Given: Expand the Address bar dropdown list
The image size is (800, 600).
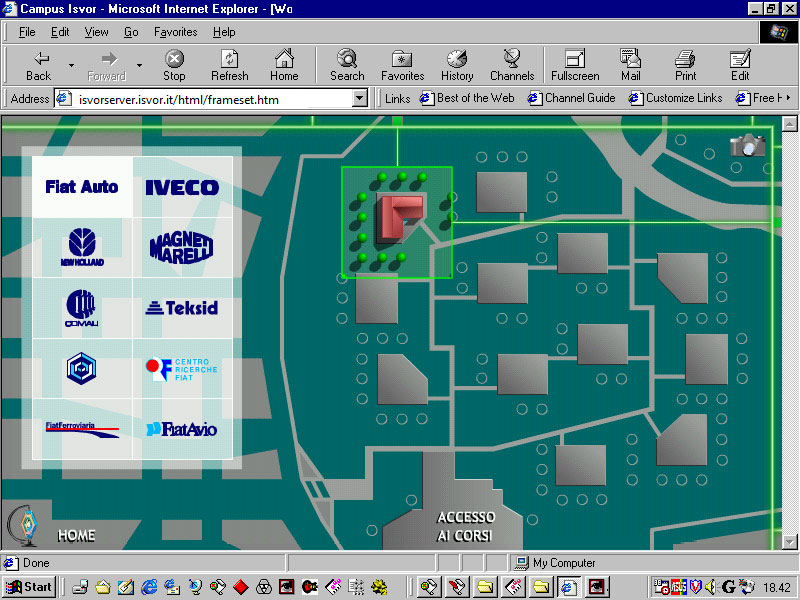Looking at the screenshot, I should click(360, 98).
